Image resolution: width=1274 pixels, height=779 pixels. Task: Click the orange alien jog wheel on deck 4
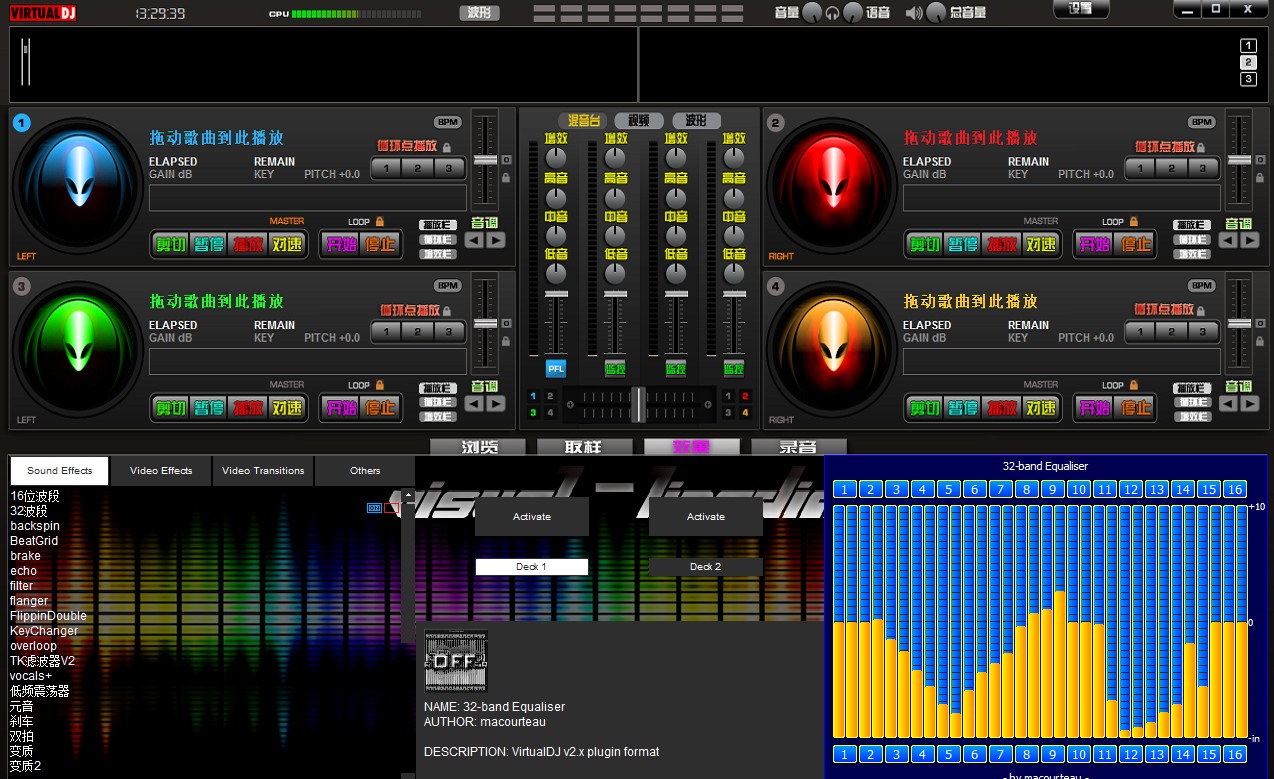[831, 349]
